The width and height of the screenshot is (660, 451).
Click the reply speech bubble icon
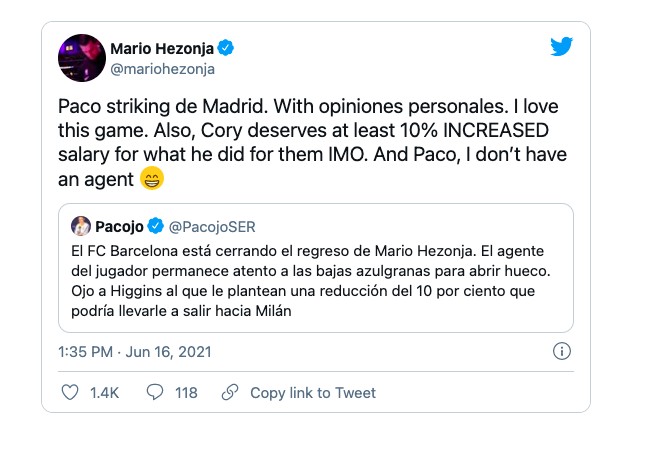click(x=155, y=393)
